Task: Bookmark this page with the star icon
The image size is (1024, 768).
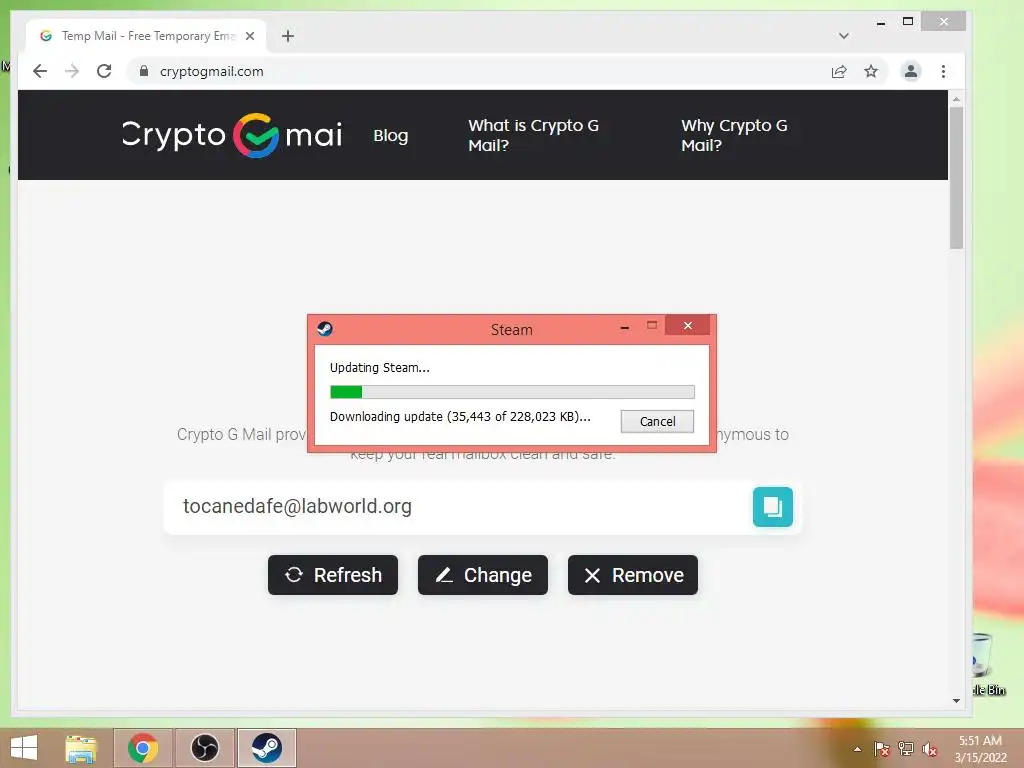Action: 871,71
